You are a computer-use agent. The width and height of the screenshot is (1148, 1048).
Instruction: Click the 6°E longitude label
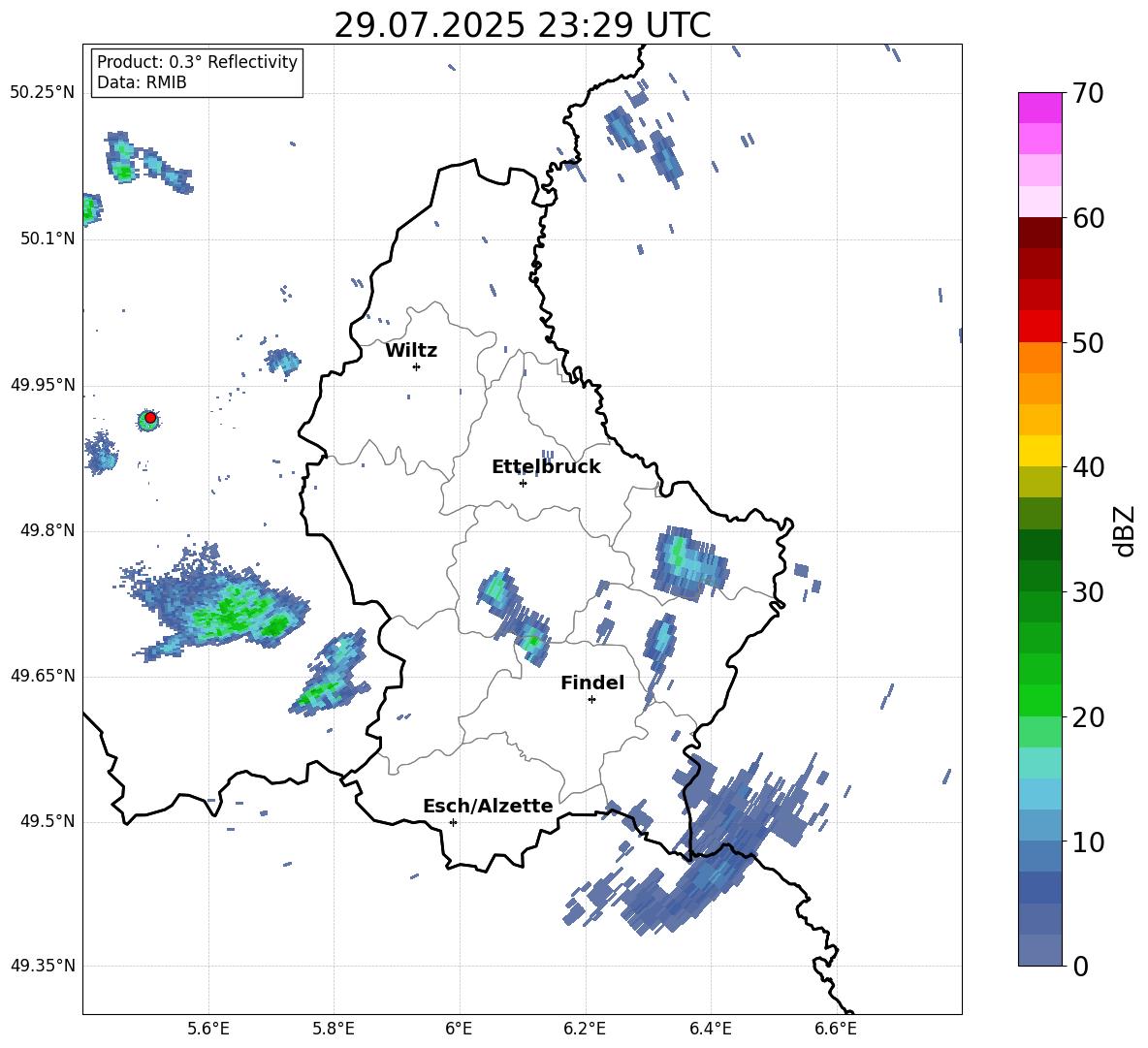coord(459,1029)
